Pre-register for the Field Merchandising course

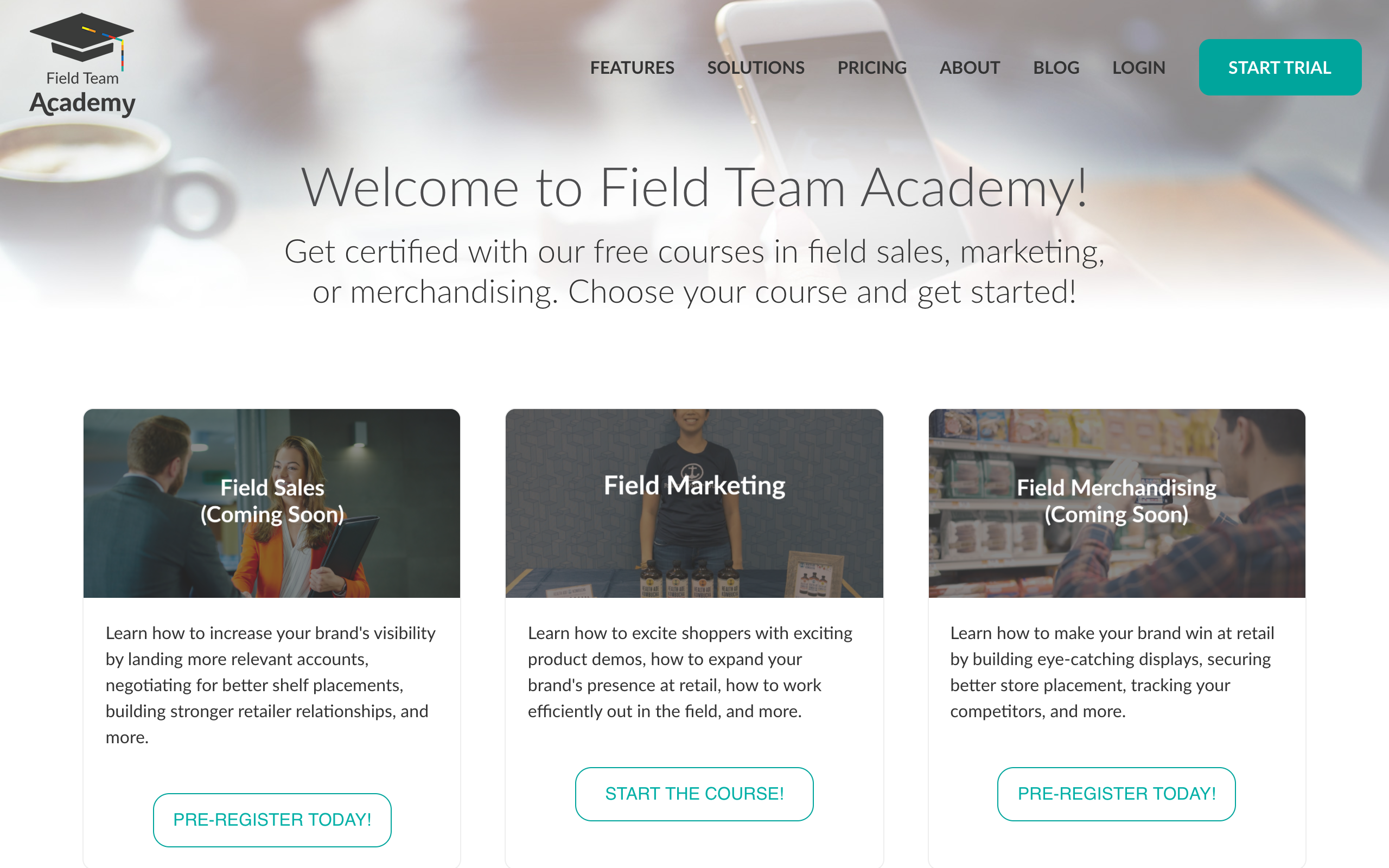(1117, 794)
